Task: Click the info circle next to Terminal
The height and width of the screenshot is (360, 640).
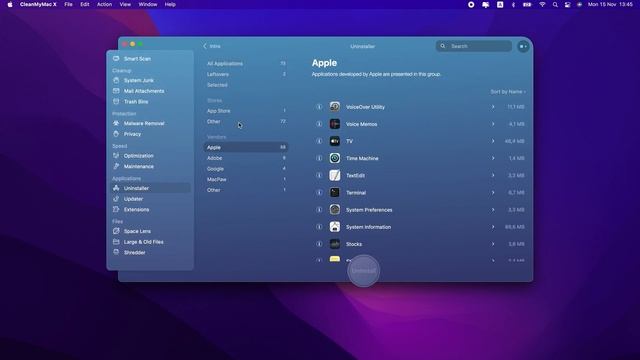Action: pos(319,193)
